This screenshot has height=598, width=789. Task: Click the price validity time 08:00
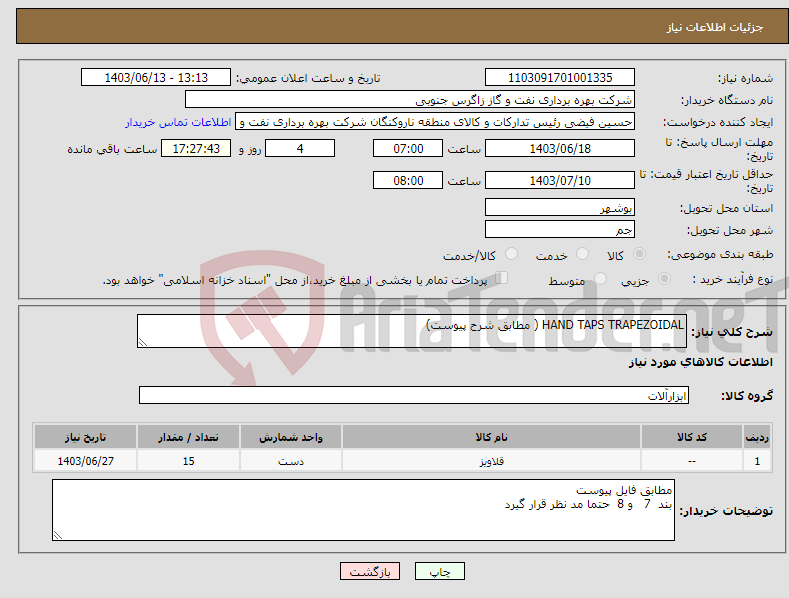pyautogui.click(x=408, y=180)
